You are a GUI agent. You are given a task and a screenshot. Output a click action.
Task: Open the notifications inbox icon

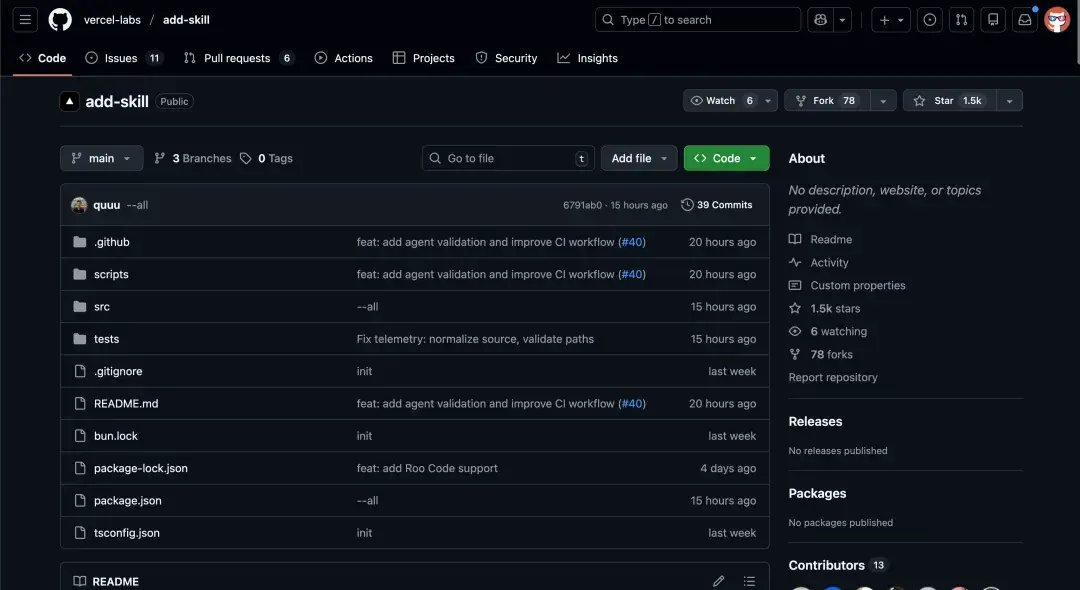[1024, 20]
